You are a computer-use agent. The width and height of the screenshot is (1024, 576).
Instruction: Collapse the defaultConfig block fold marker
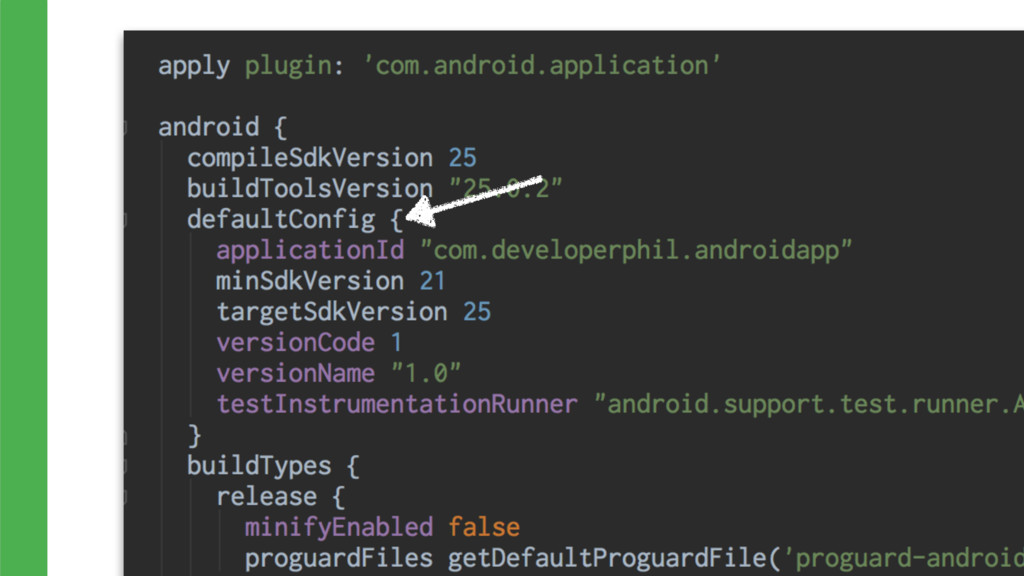point(125,219)
